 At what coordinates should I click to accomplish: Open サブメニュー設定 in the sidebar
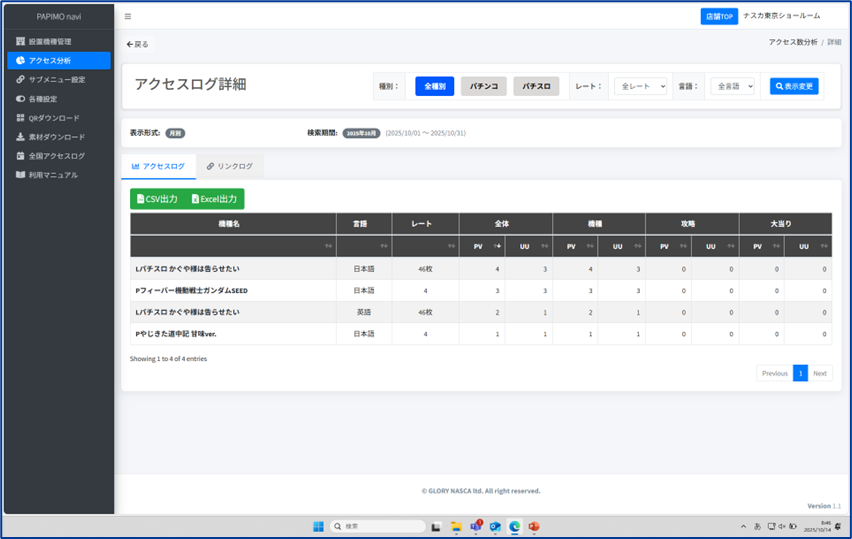[x=56, y=80]
